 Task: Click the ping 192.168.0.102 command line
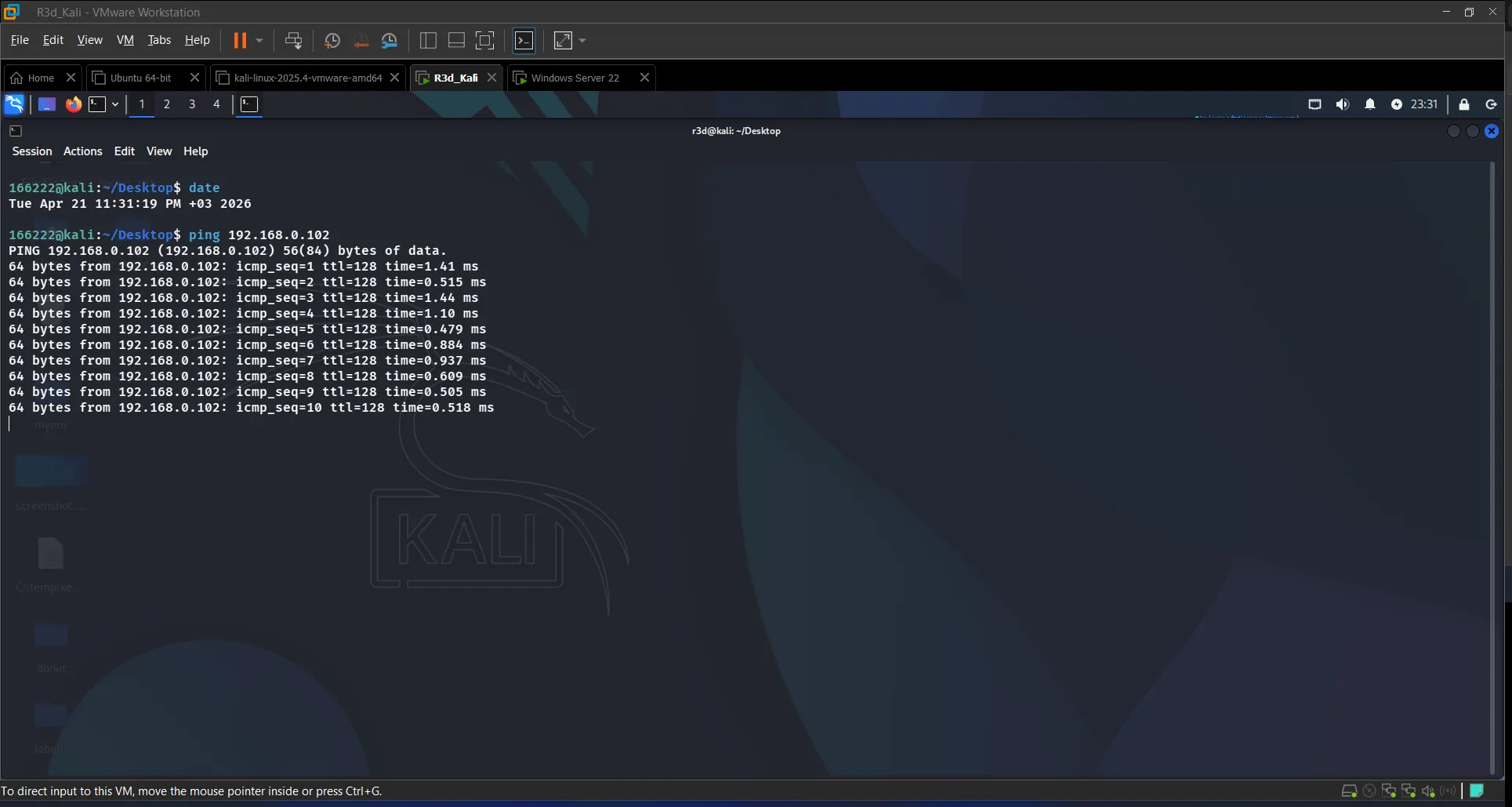tap(169, 234)
